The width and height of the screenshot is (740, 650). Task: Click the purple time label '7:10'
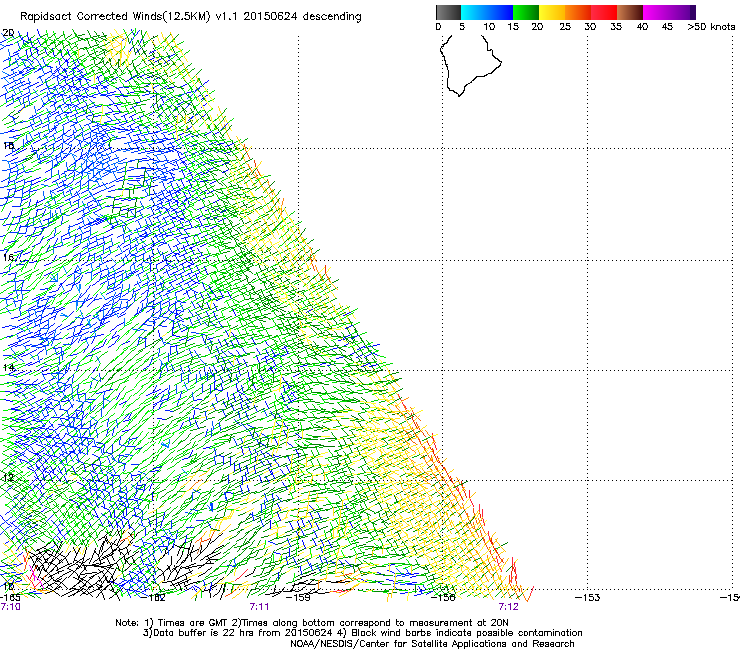pyautogui.click(x=10, y=607)
